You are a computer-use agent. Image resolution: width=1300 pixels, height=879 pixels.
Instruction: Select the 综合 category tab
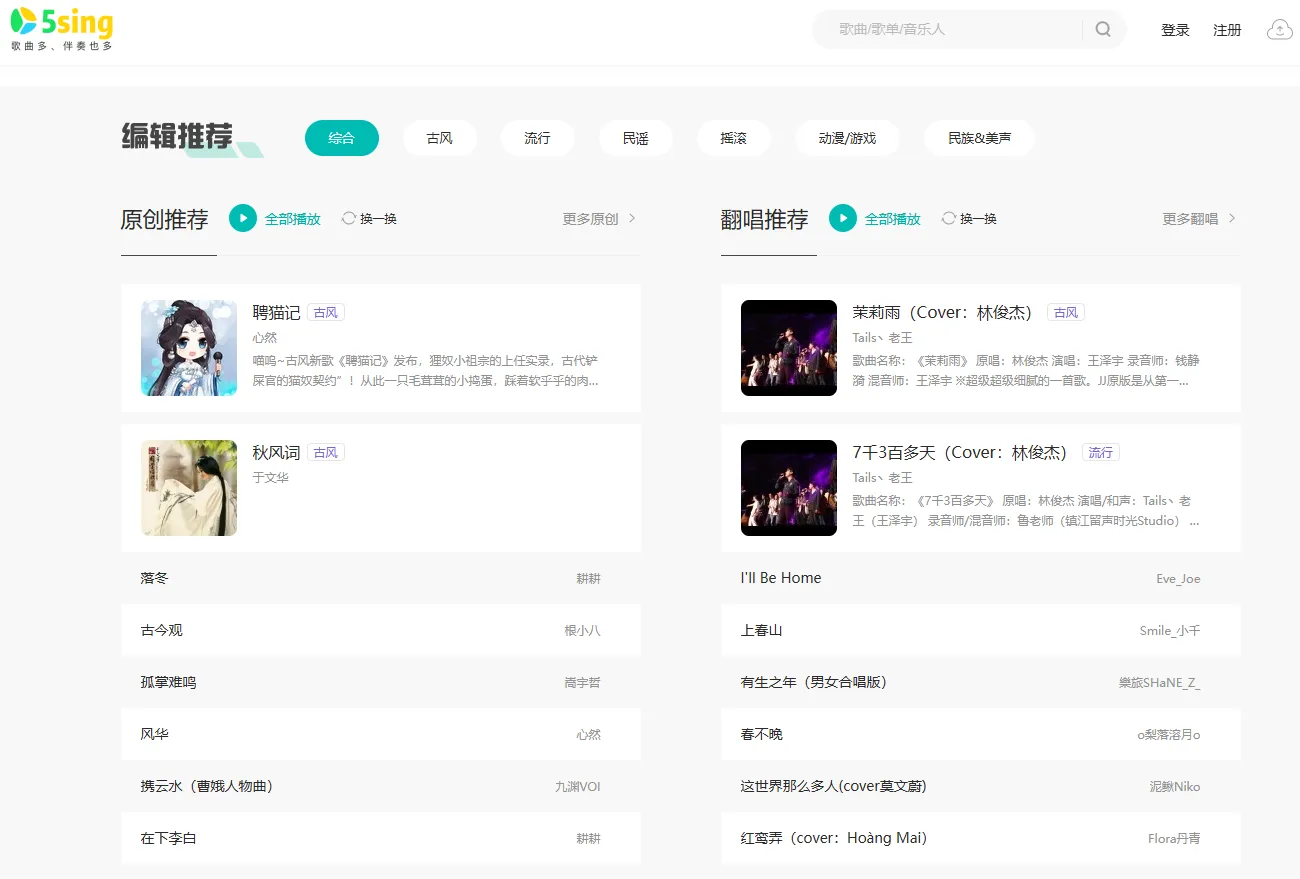click(x=342, y=138)
